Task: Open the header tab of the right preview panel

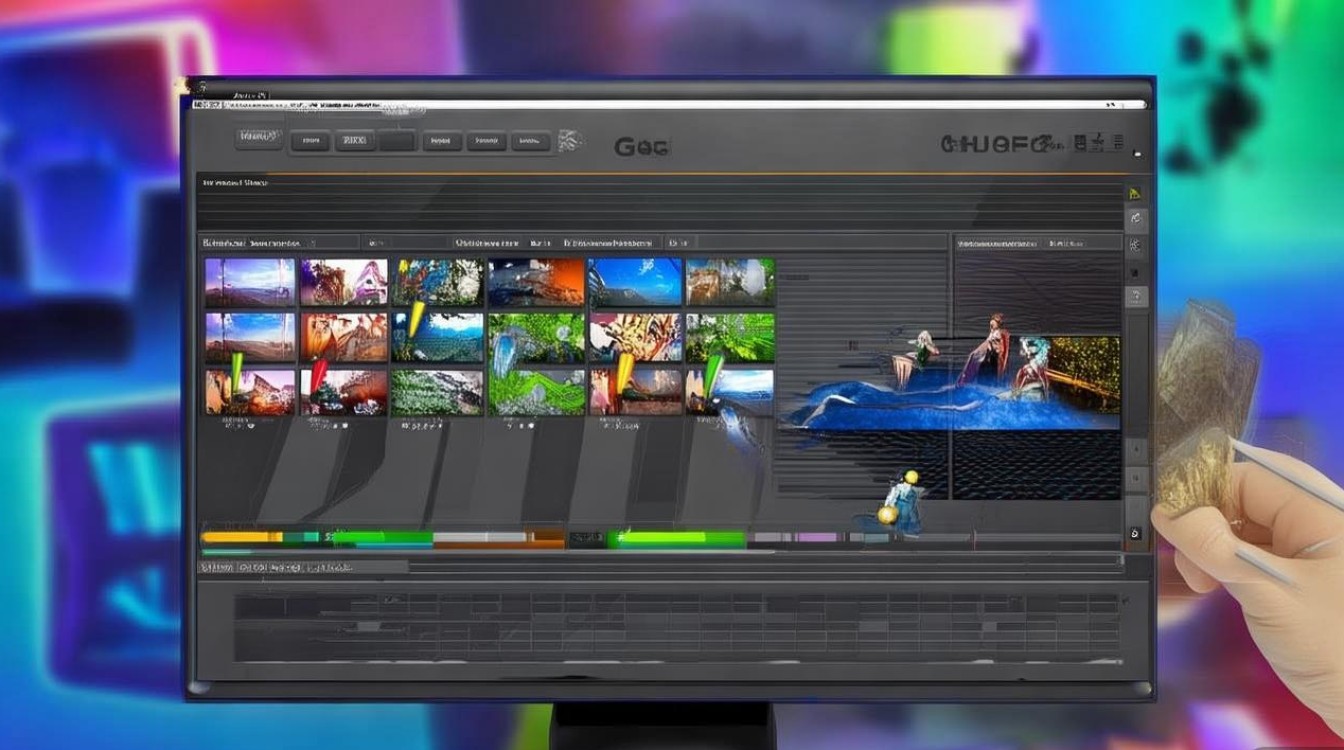Action: pos(1010,242)
